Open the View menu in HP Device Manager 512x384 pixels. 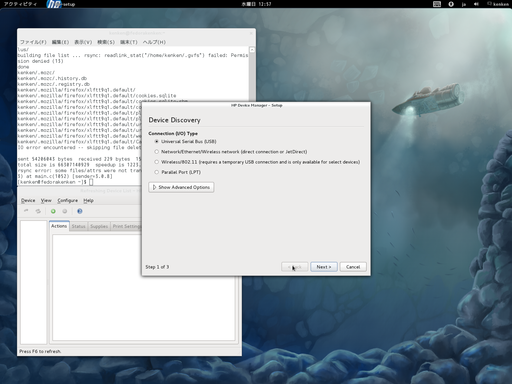tap(46, 200)
